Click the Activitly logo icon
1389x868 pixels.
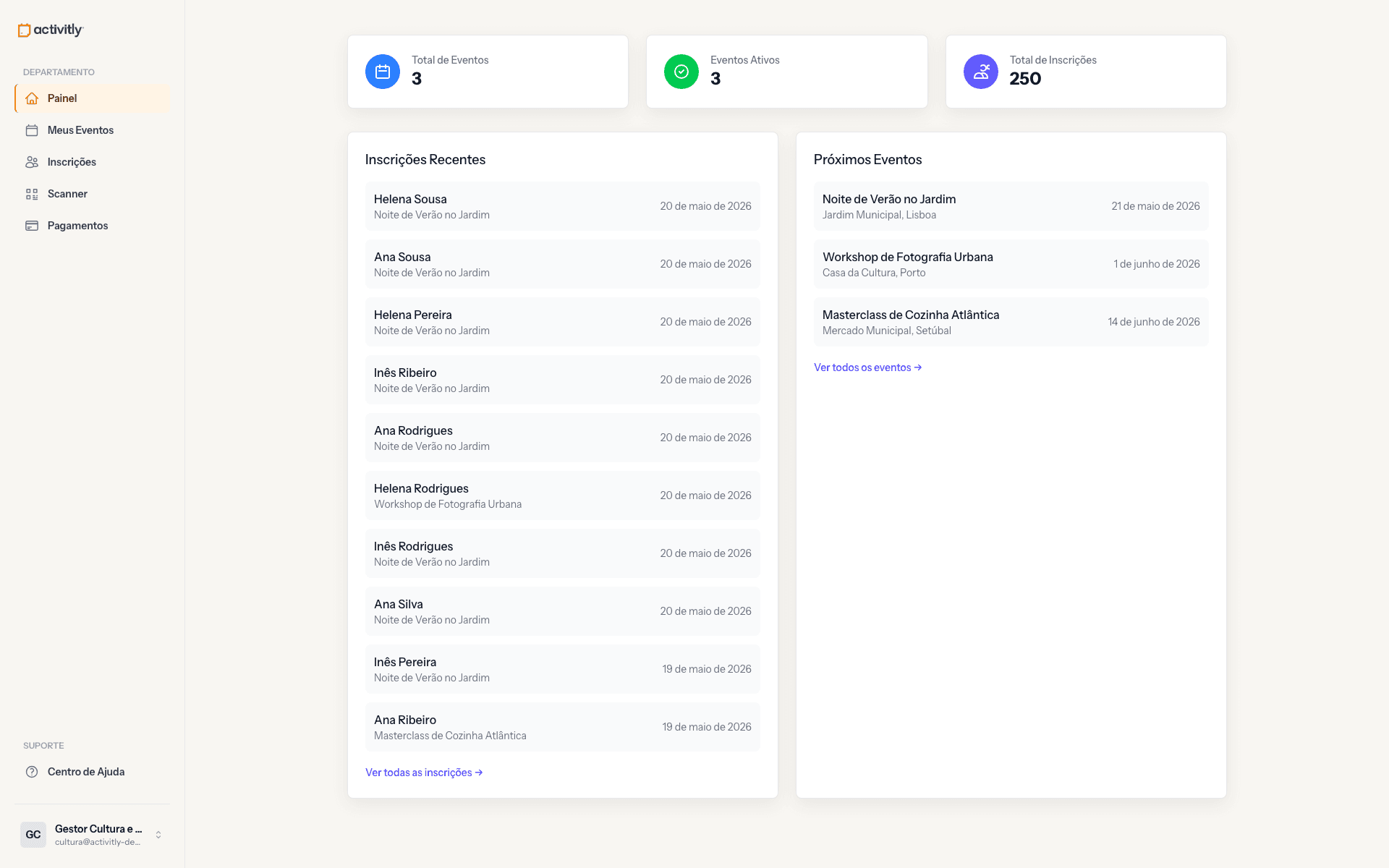[24, 30]
